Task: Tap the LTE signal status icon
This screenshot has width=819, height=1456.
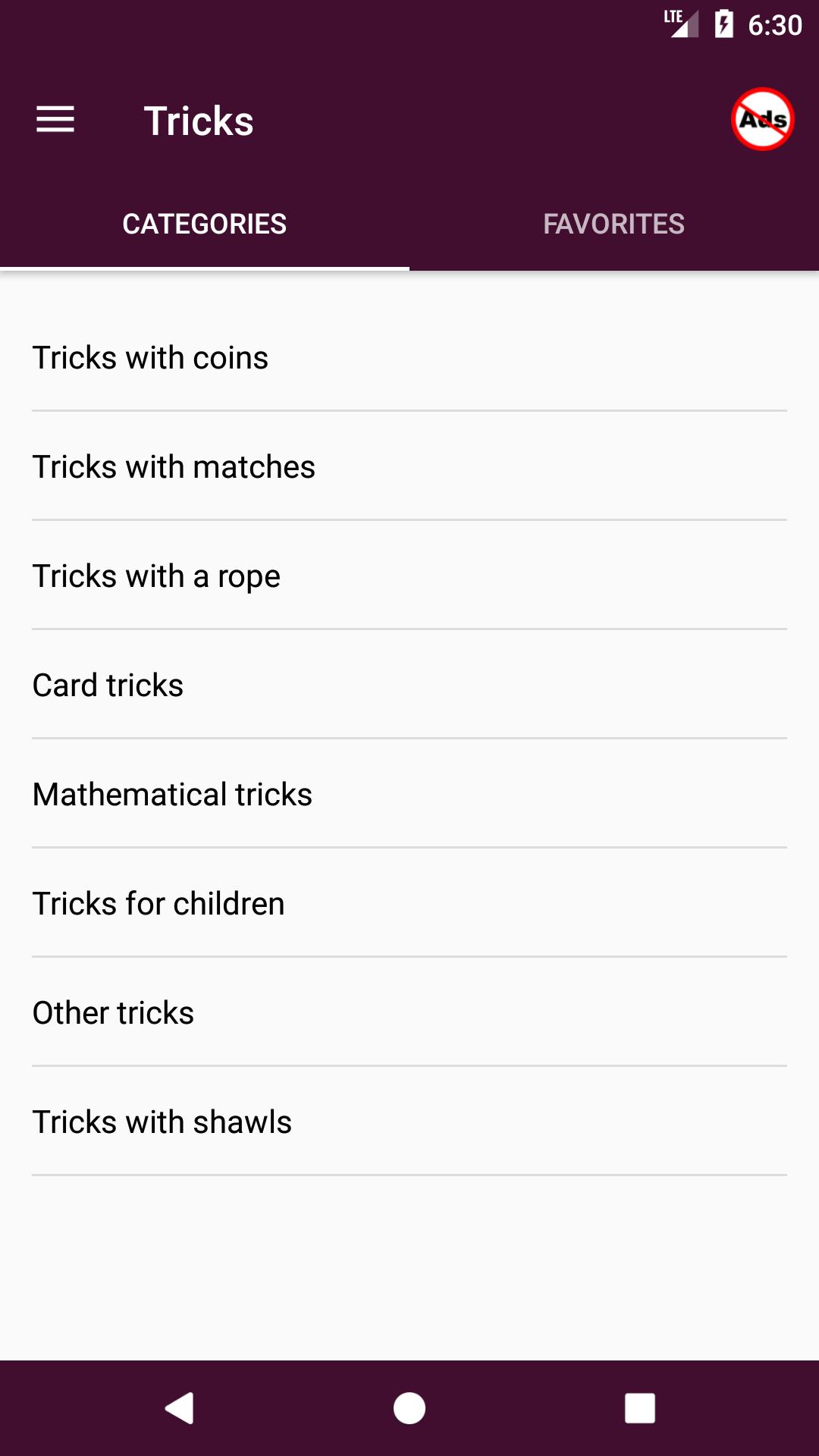Action: pos(681,24)
